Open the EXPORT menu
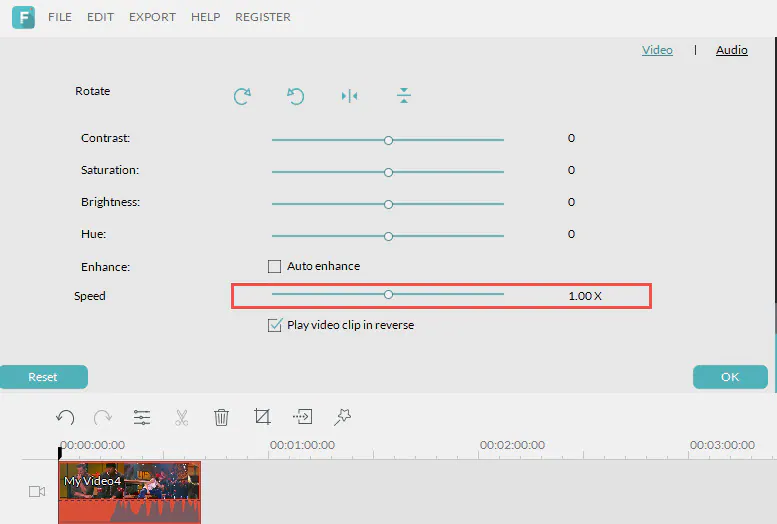Image resolution: width=777 pixels, height=524 pixels. point(152,17)
